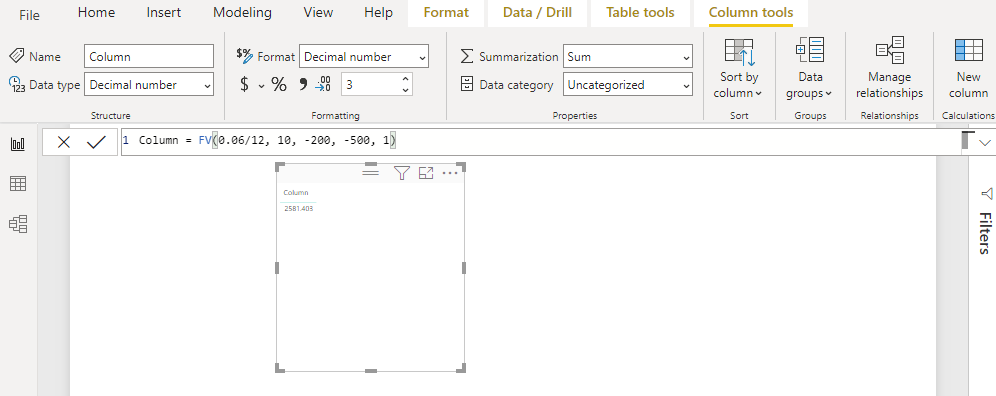Screen dimensions: 996x396
Task: Edit the decimal places value field
Action: click(371, 85)
